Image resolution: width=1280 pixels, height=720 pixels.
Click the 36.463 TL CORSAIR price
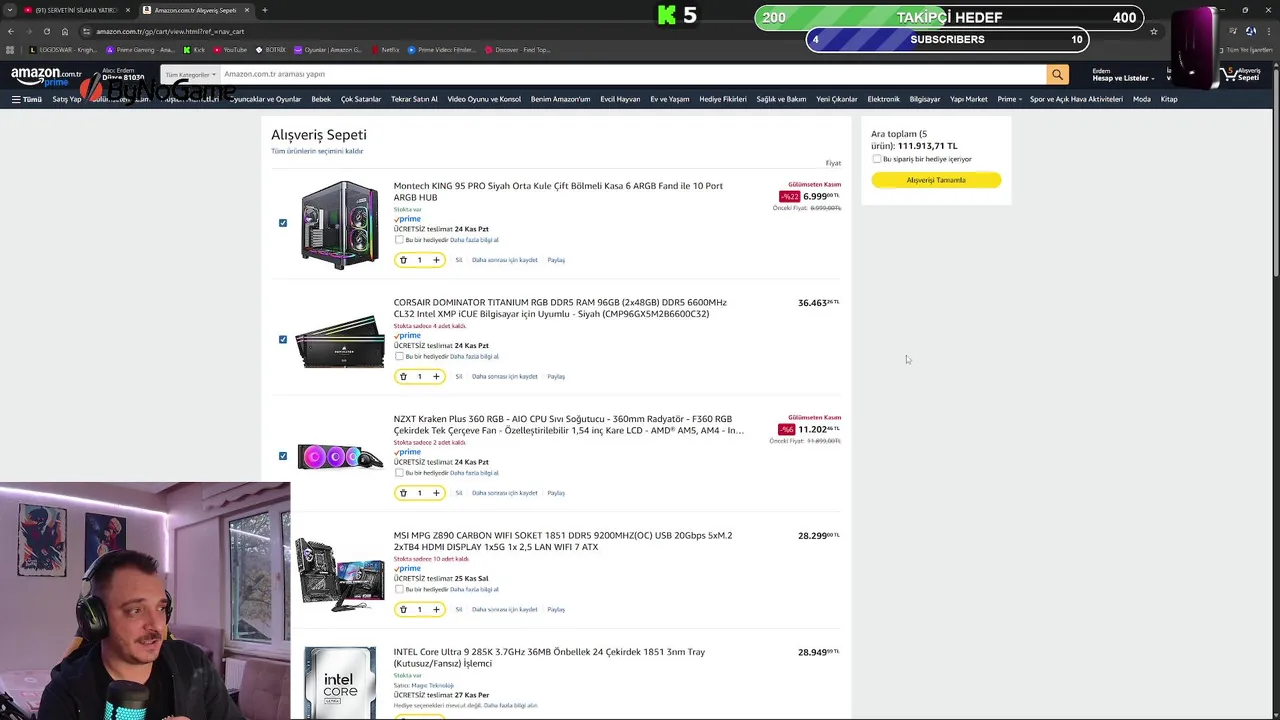pos(818,303)
